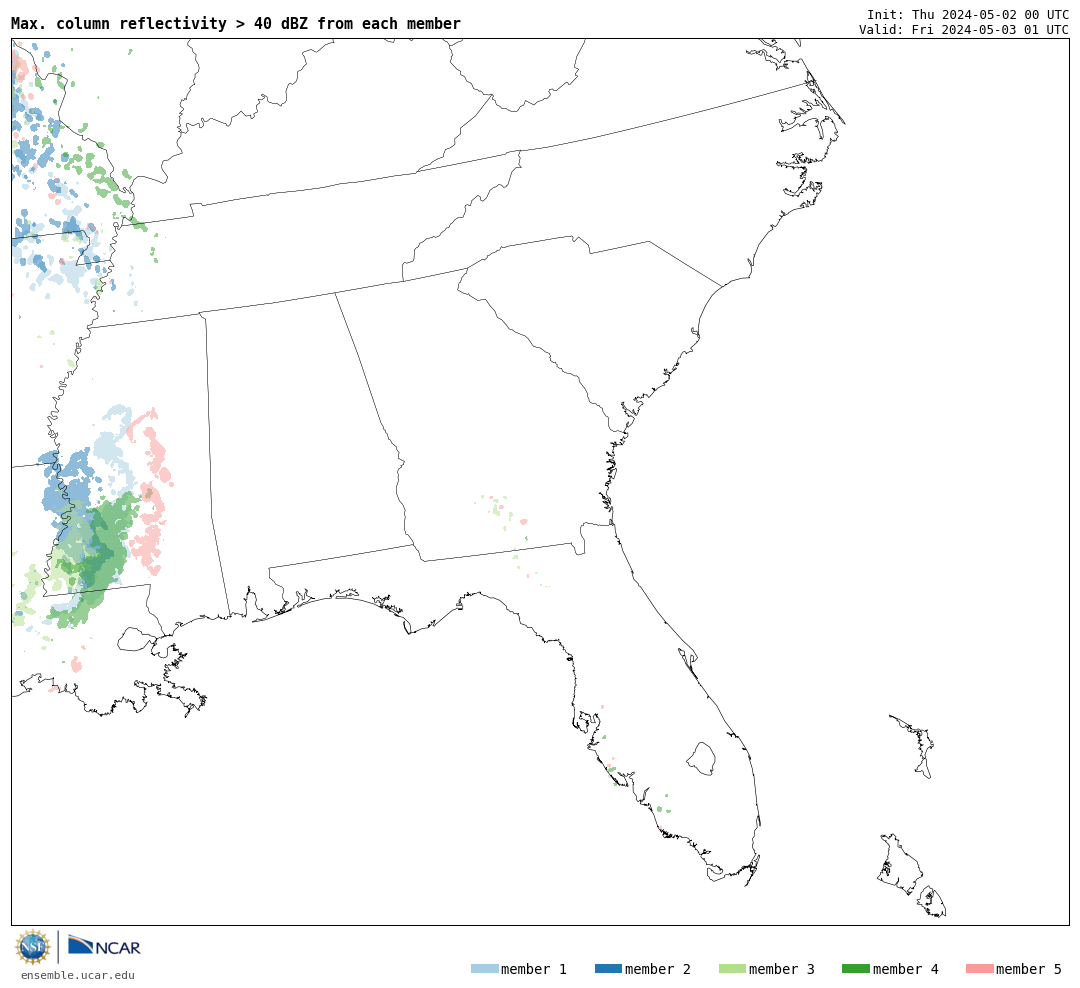Click the ensemble.ucar.edu text

[x=78, y=975]
